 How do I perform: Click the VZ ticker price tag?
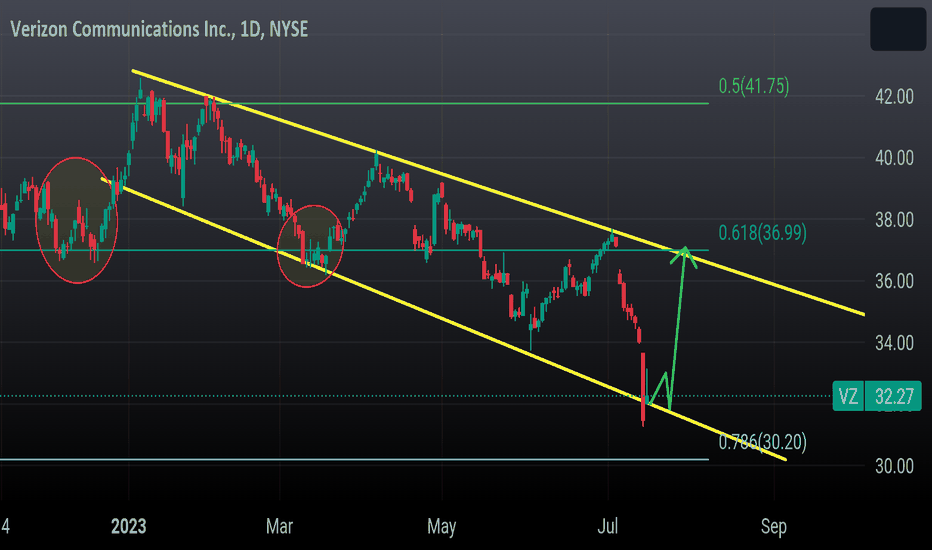pyautogui.click(x=848, y=396)
